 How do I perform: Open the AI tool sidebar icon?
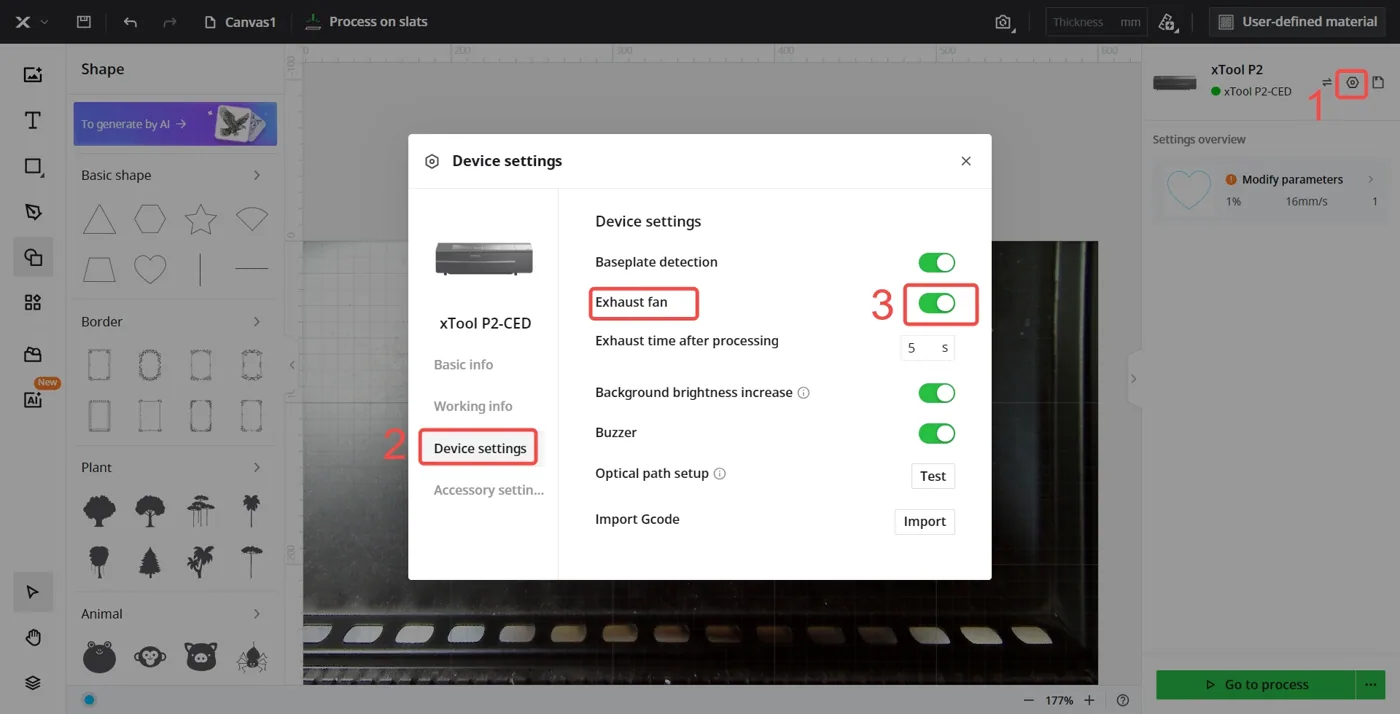coord(33,399)
